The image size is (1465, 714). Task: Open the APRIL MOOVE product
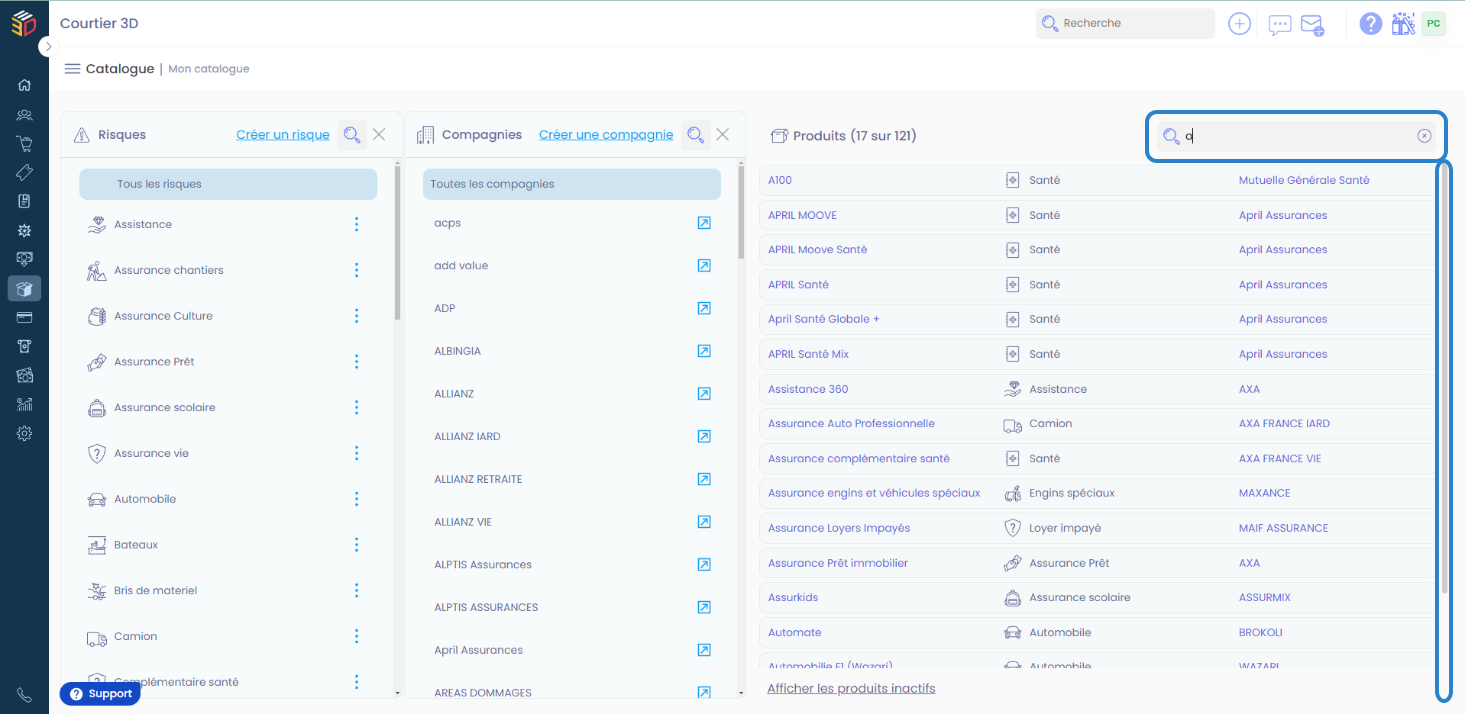802,215
